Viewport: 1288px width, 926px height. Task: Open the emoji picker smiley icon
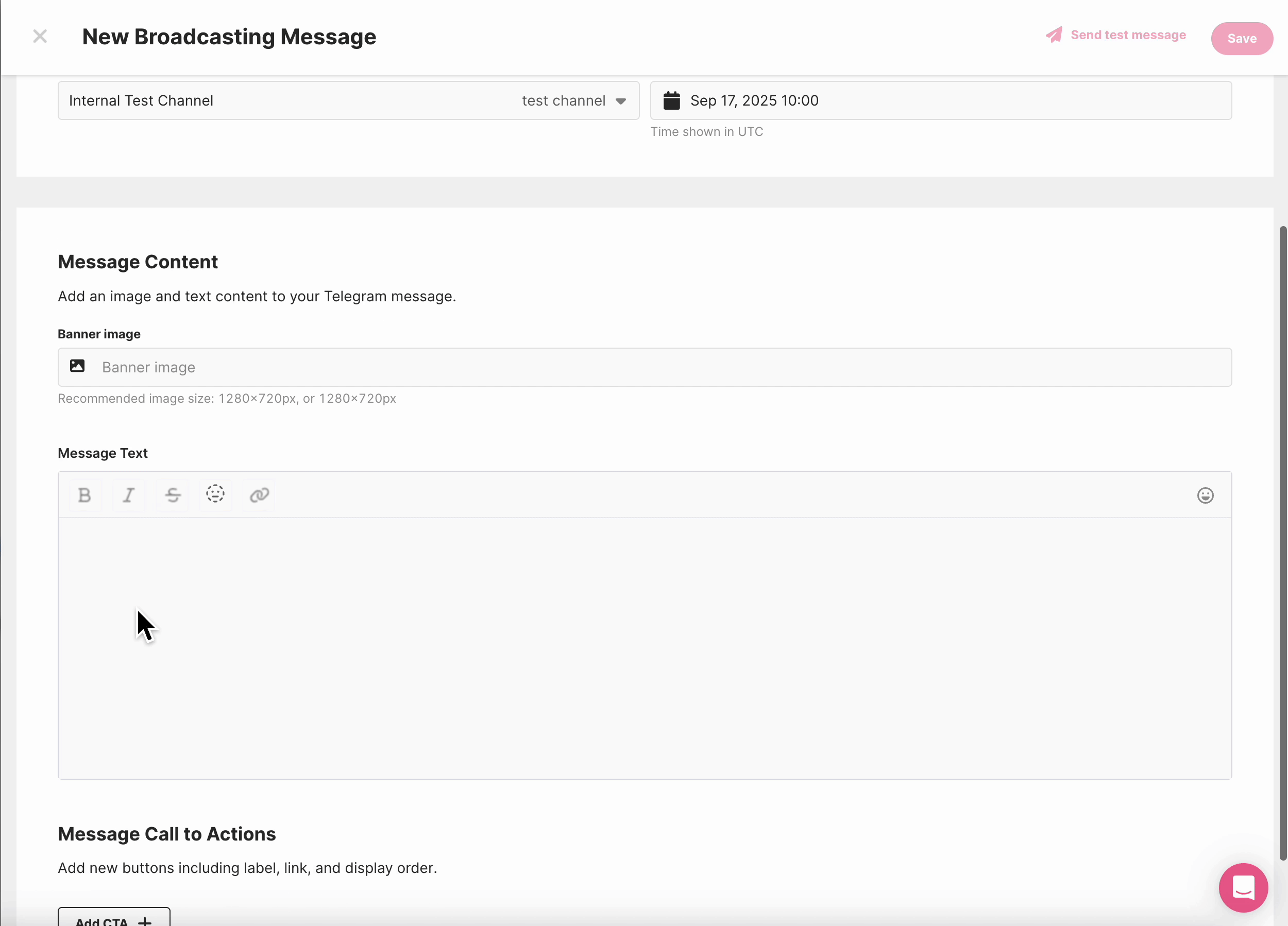pos(1205,495)
